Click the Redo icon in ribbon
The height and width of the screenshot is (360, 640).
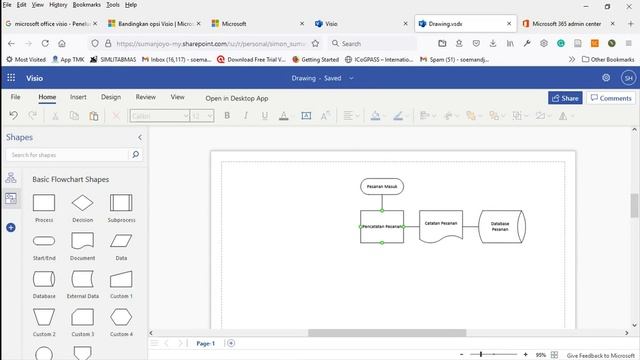(33, 116)
